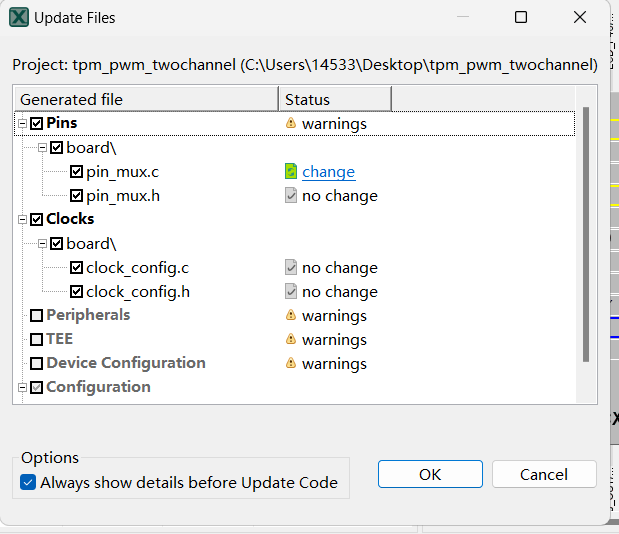Click the no-change icon for clock_config.c
This screenshot has width=619, height=534.
point(291,268)
